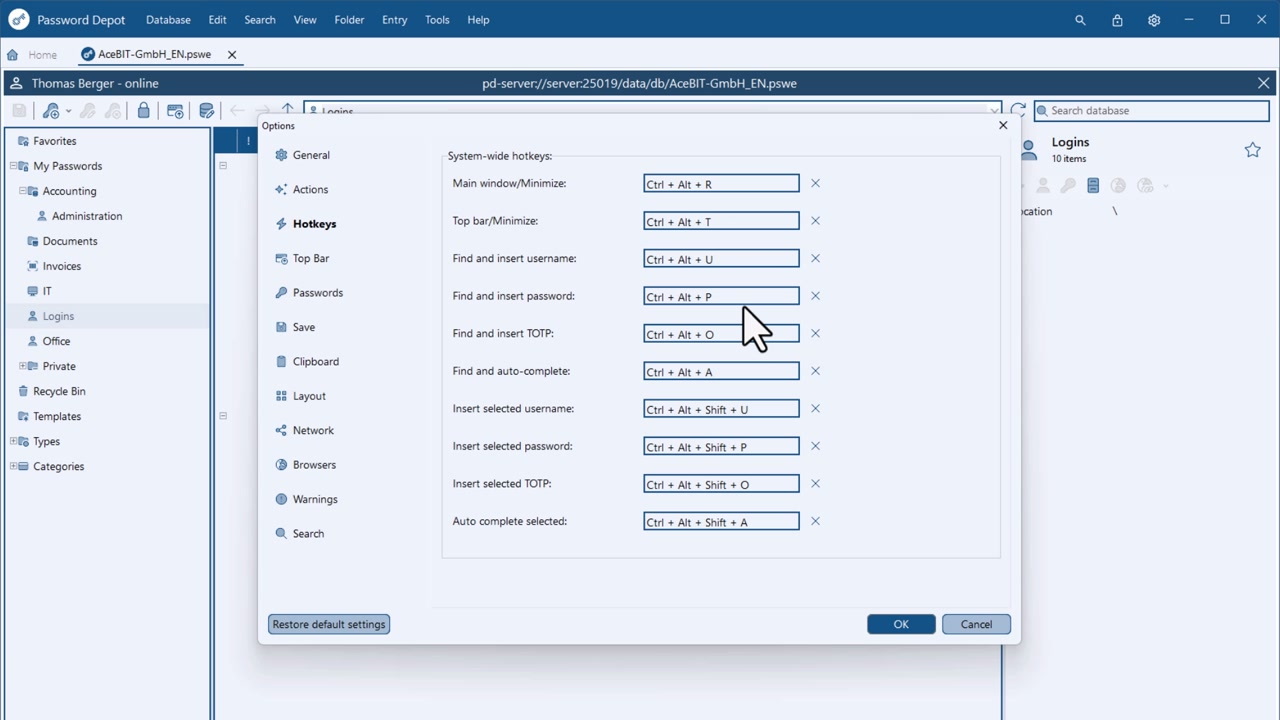Click the filing cabinet icon in Logins panel
This screenshot has height=720, width=1280.
(1093, 185)
